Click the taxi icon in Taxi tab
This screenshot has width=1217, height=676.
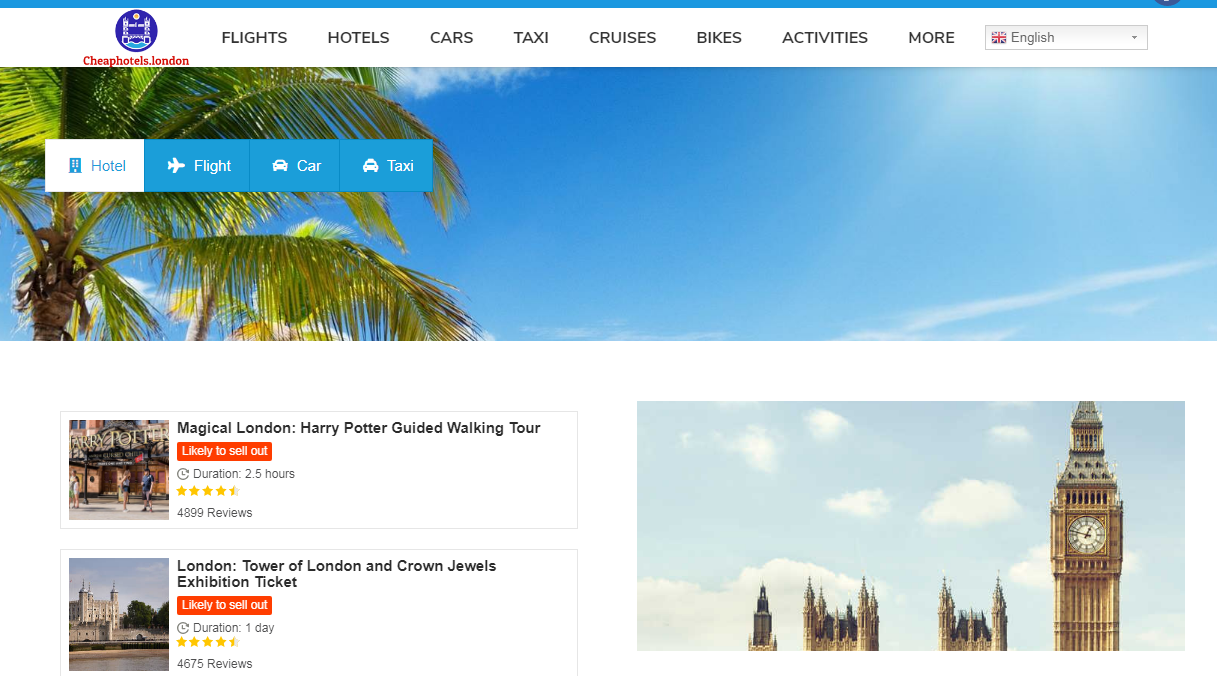click(x=371, y=166)
